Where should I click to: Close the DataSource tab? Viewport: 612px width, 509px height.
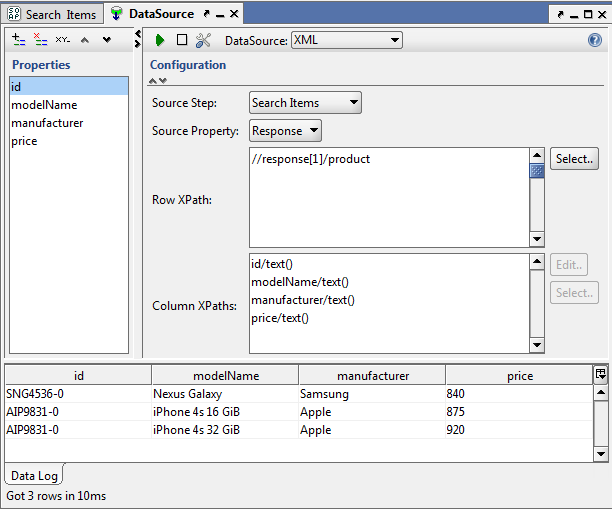[x=234, y=14]
